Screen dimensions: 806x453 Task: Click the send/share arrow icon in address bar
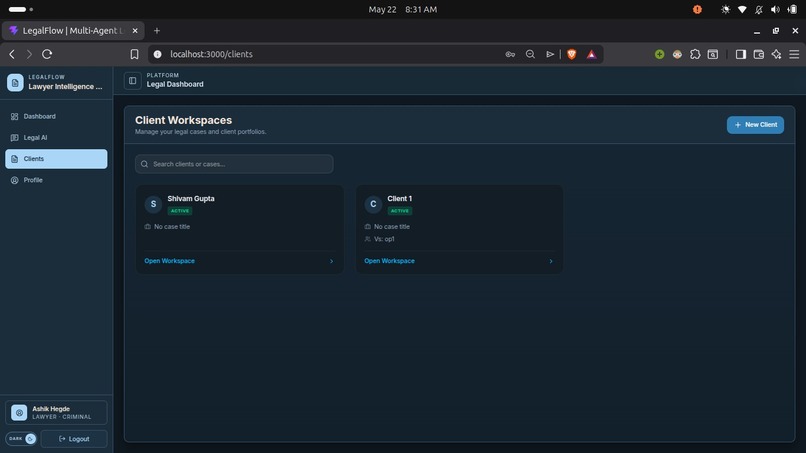(550, 54)
